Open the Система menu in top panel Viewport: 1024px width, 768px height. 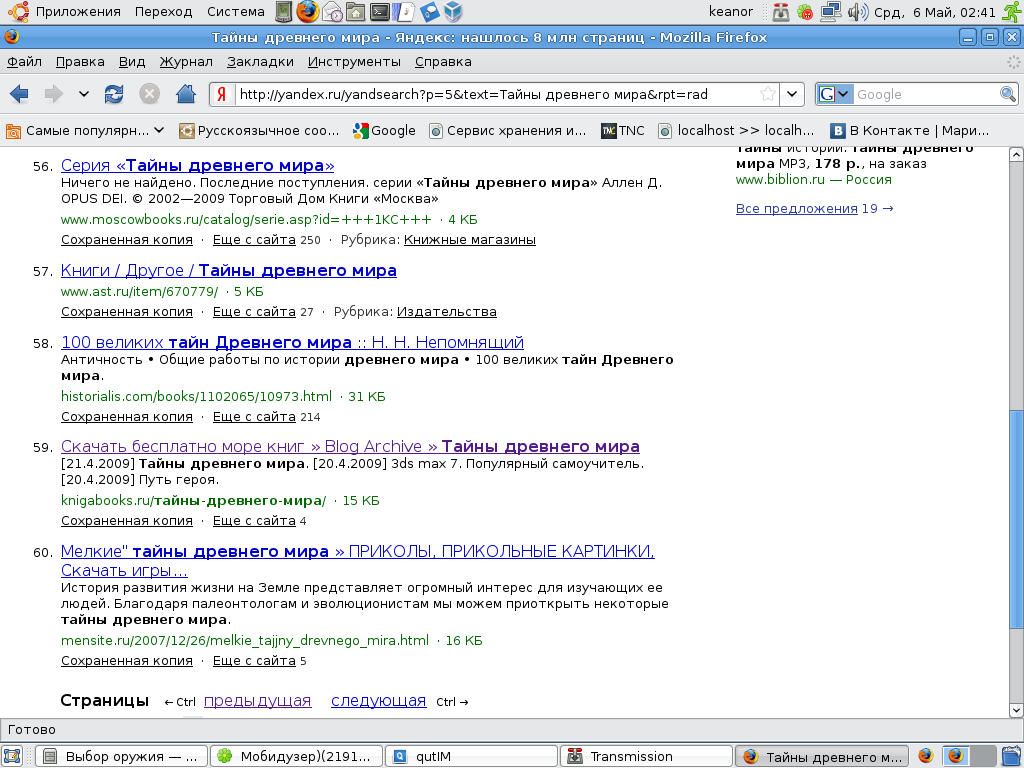point(236,12)
